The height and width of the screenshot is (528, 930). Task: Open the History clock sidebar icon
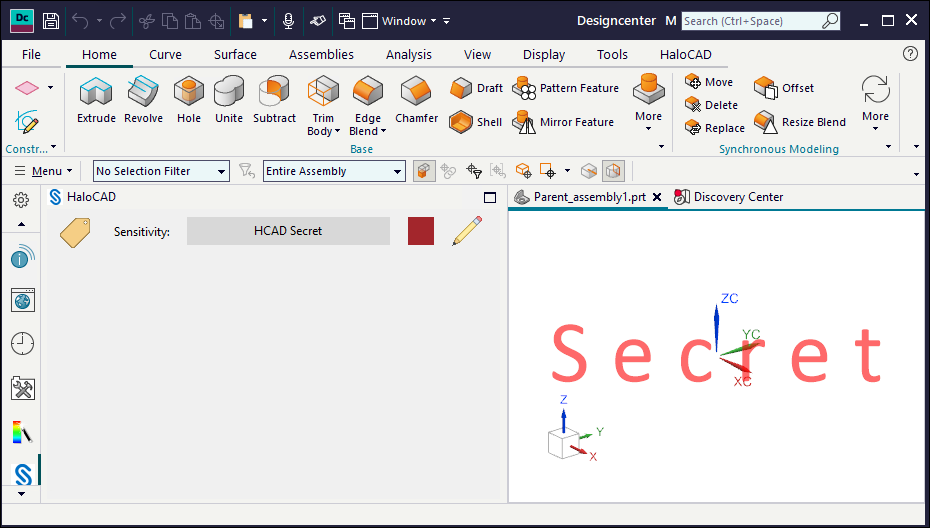(x=23, y=343)
